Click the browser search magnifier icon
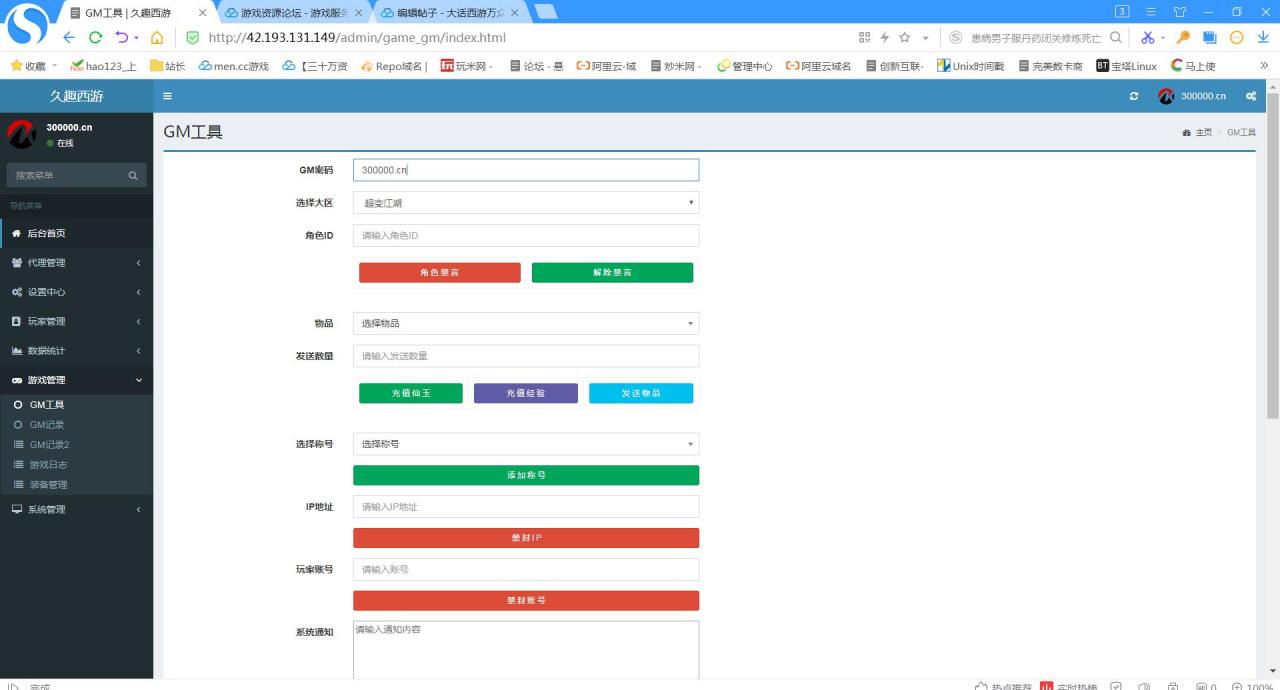 [x=1116, y=37]
